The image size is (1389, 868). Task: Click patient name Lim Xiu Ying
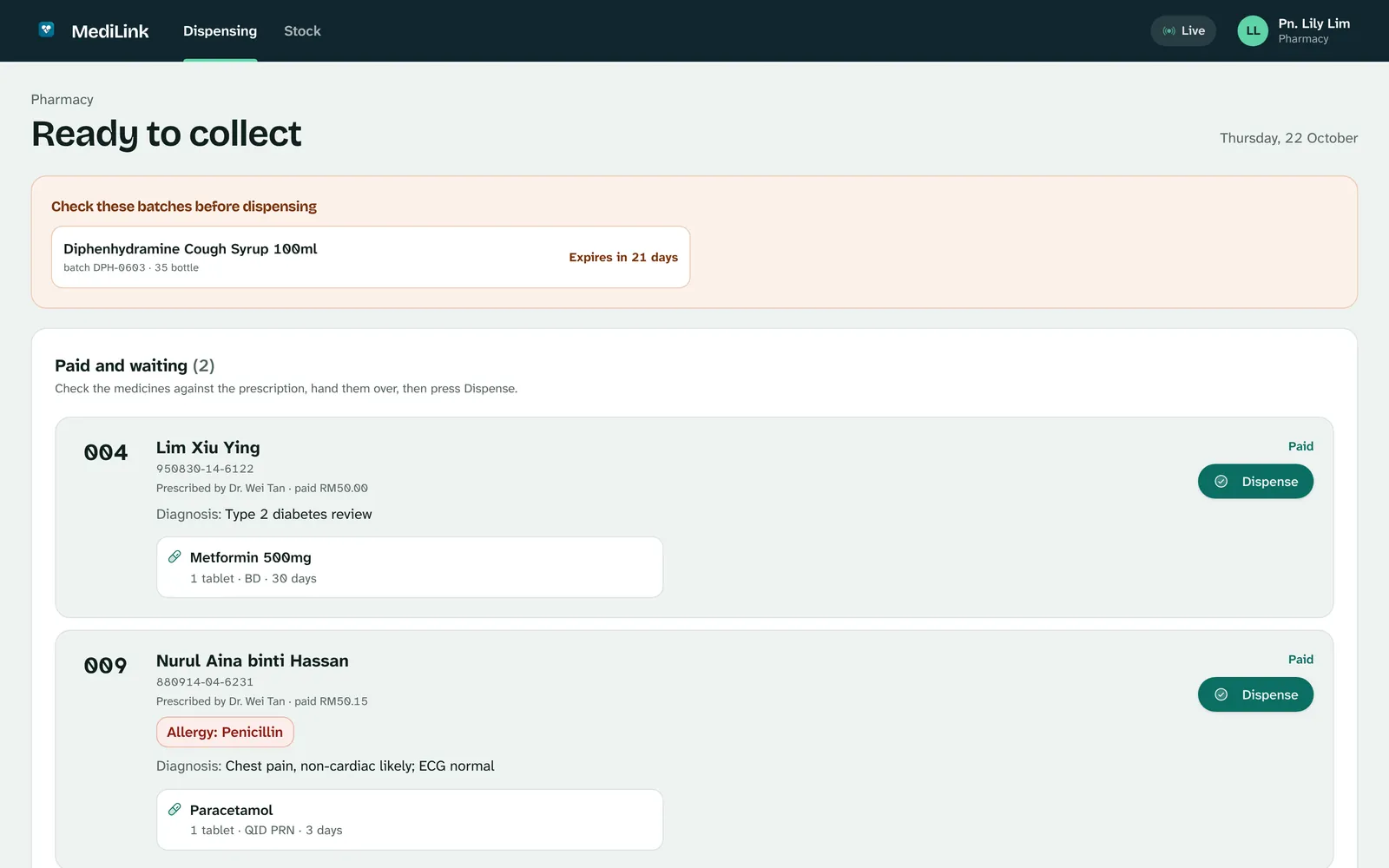click(x=208, y=448)
